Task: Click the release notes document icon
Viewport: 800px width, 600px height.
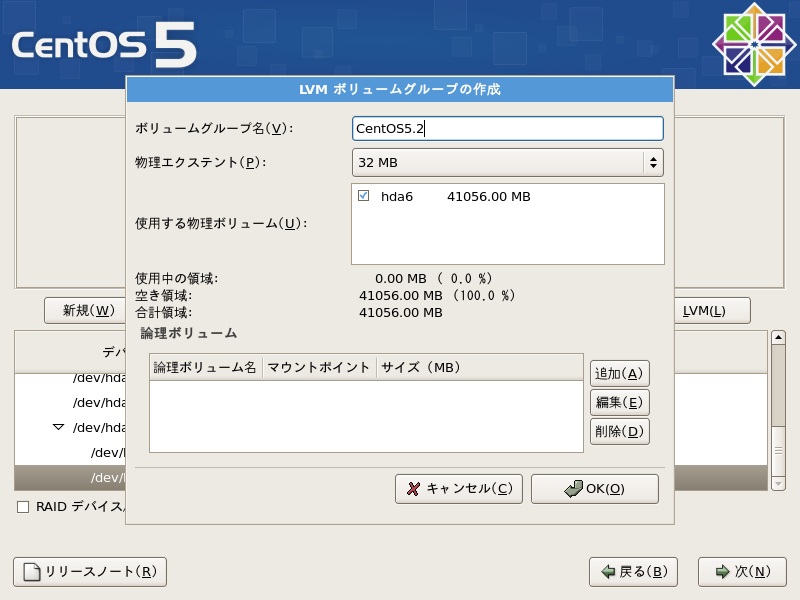Action: tap(32, 572)
